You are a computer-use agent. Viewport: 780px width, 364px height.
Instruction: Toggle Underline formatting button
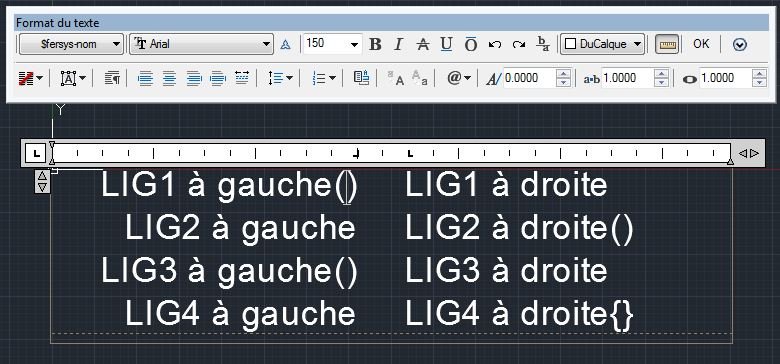(x=447, y=44)
